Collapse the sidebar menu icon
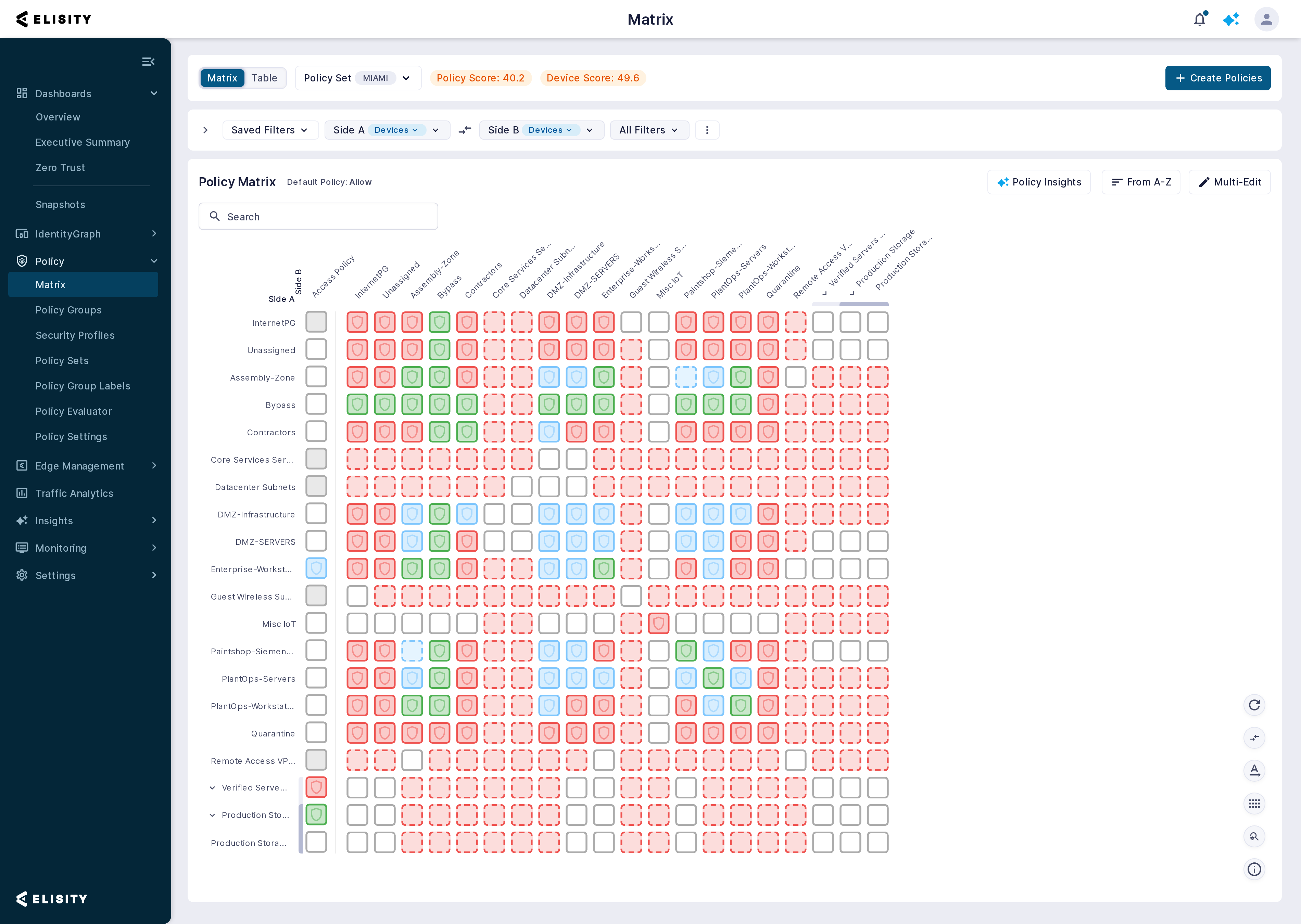 tap(149, 62)
